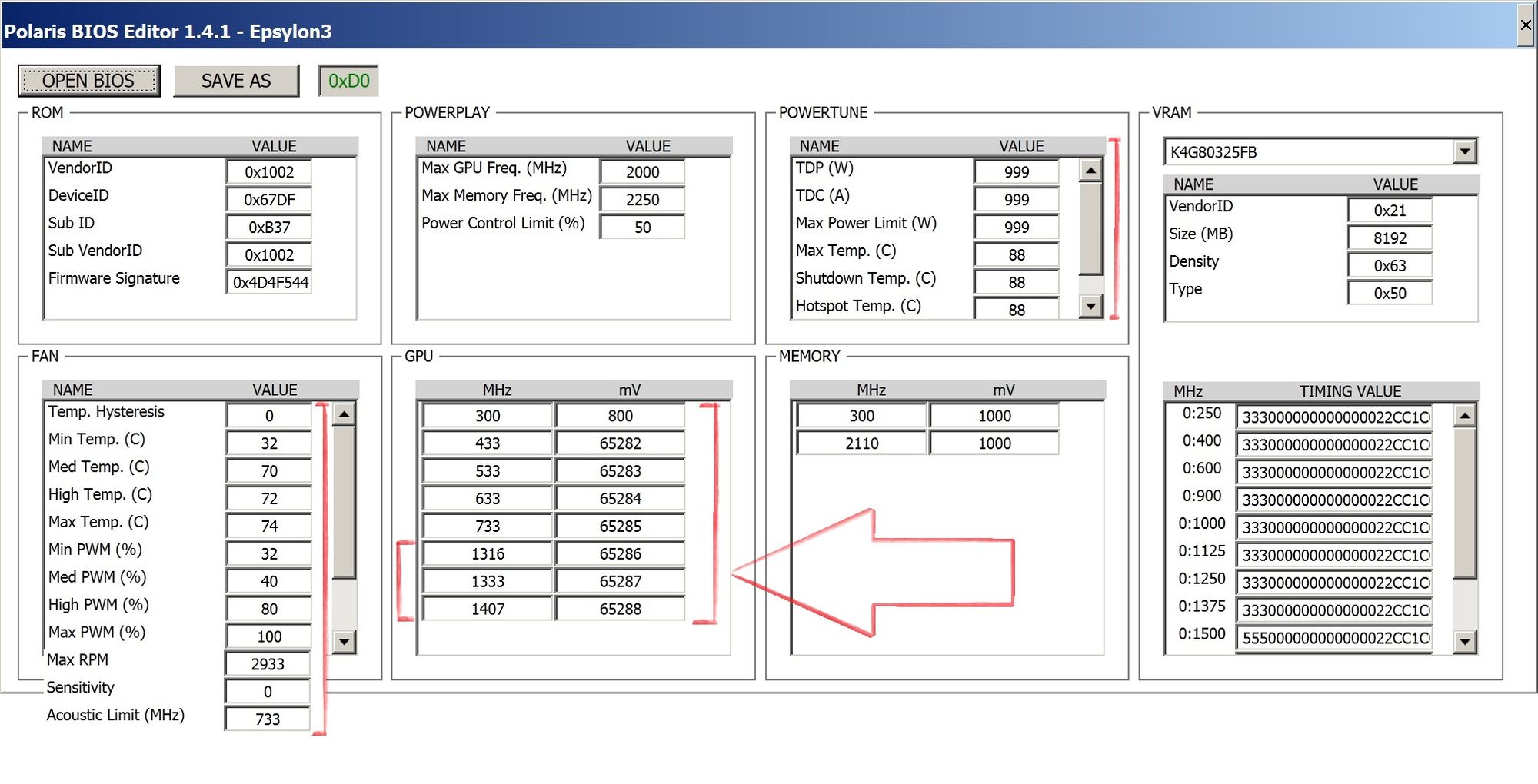This screenshot has width=1538, height=784.
Task: Edit timing value for 0:1000 strap
Action: click(x=1334, y=527)
